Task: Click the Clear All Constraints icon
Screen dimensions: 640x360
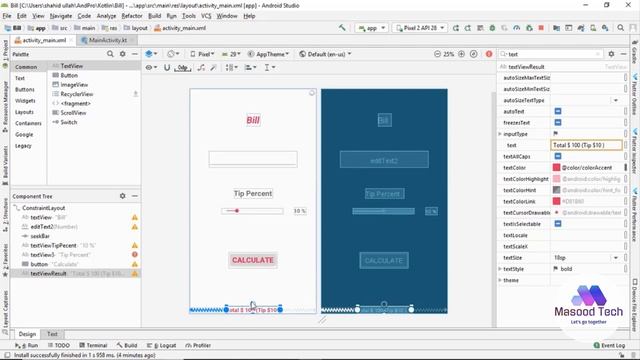Action: tap(201, 67)
